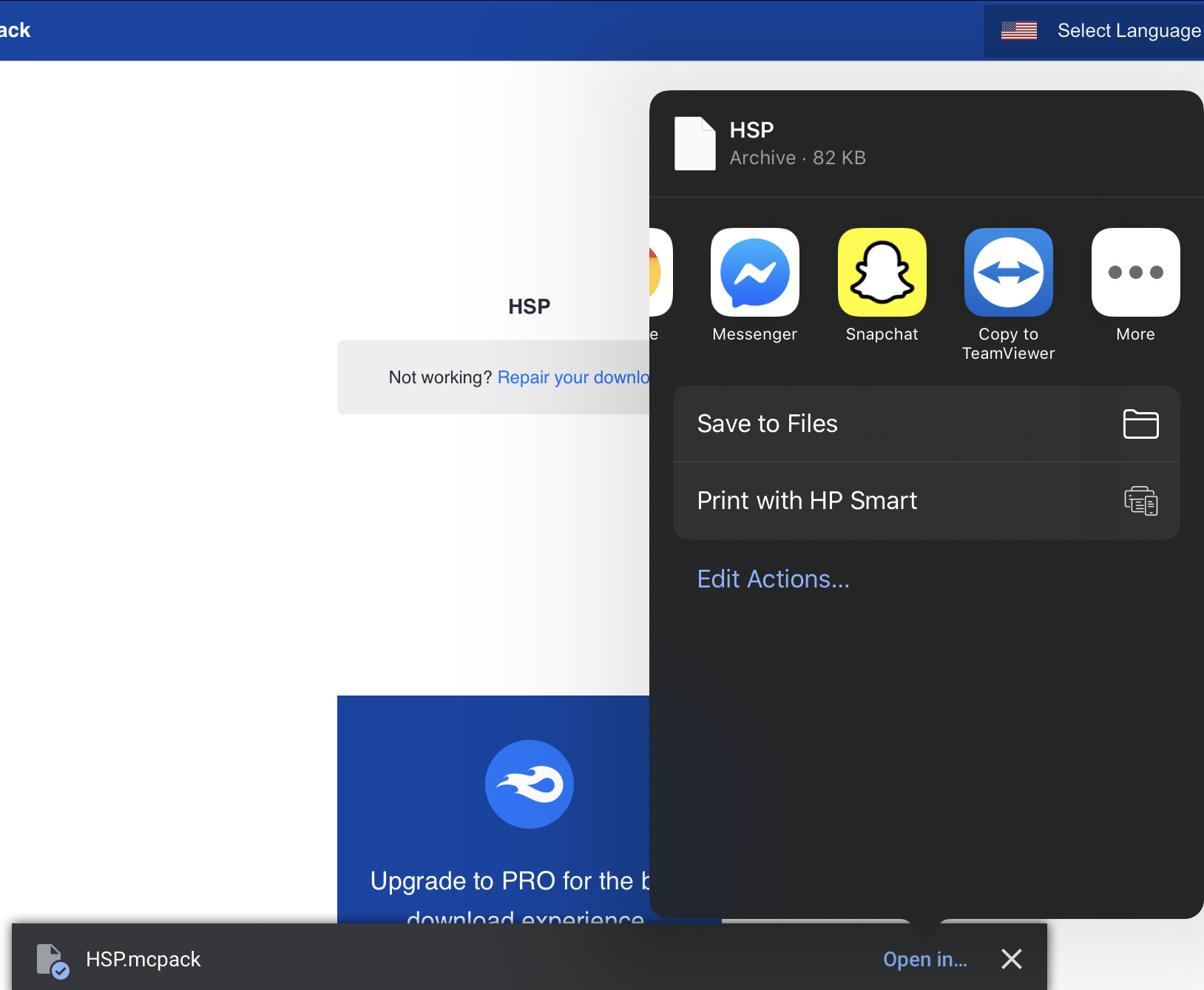Screen dimensions: 1204x990
Task: Click the Open in… download button
Action: click(x=925, y=959)
